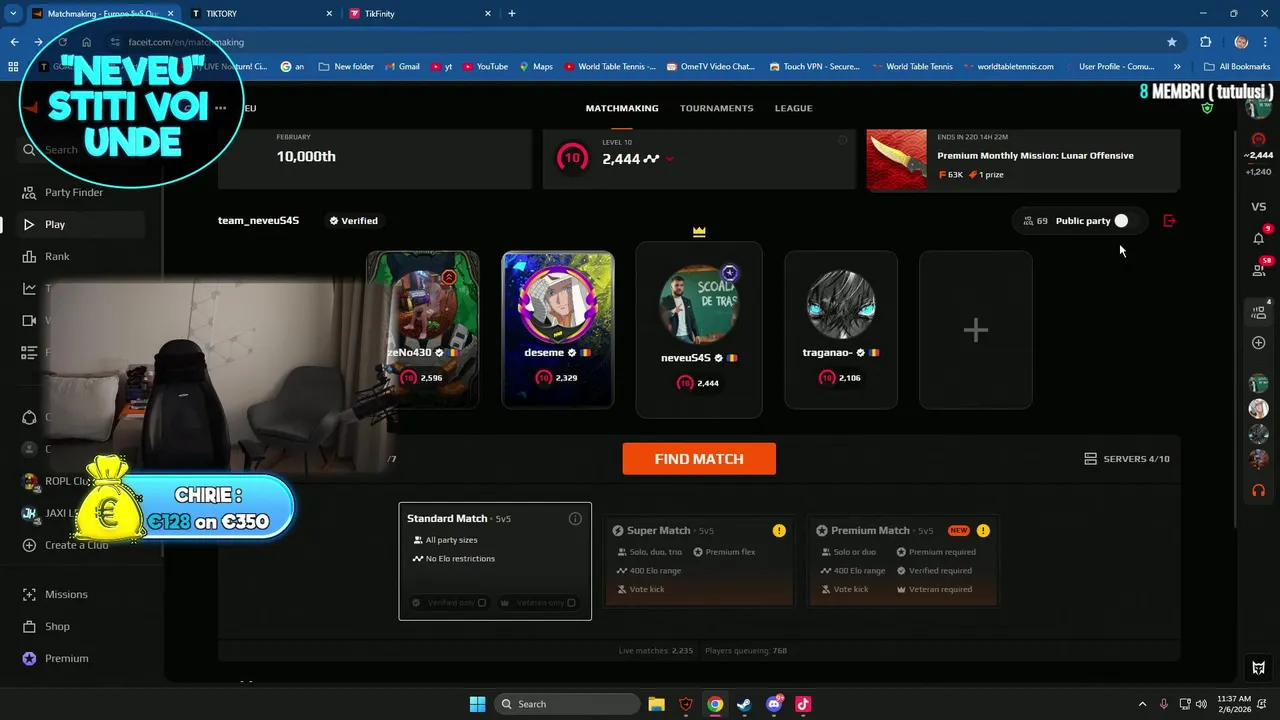This screenshot has width=1280, height=720.
Task: Click the Premium Match yellow warning icon
Action: point(983,531)
